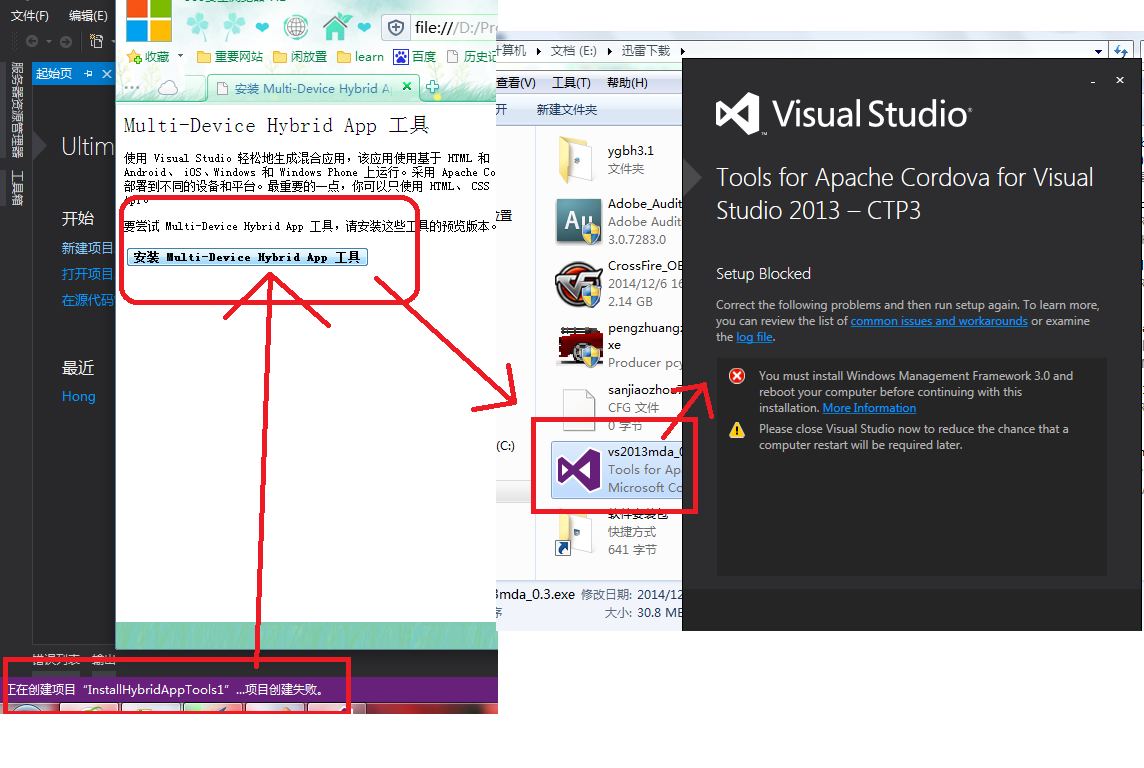This screenshot has width=1144, height=768.
Task: Click the Explorer refresh button
Action: (1121, 50)
